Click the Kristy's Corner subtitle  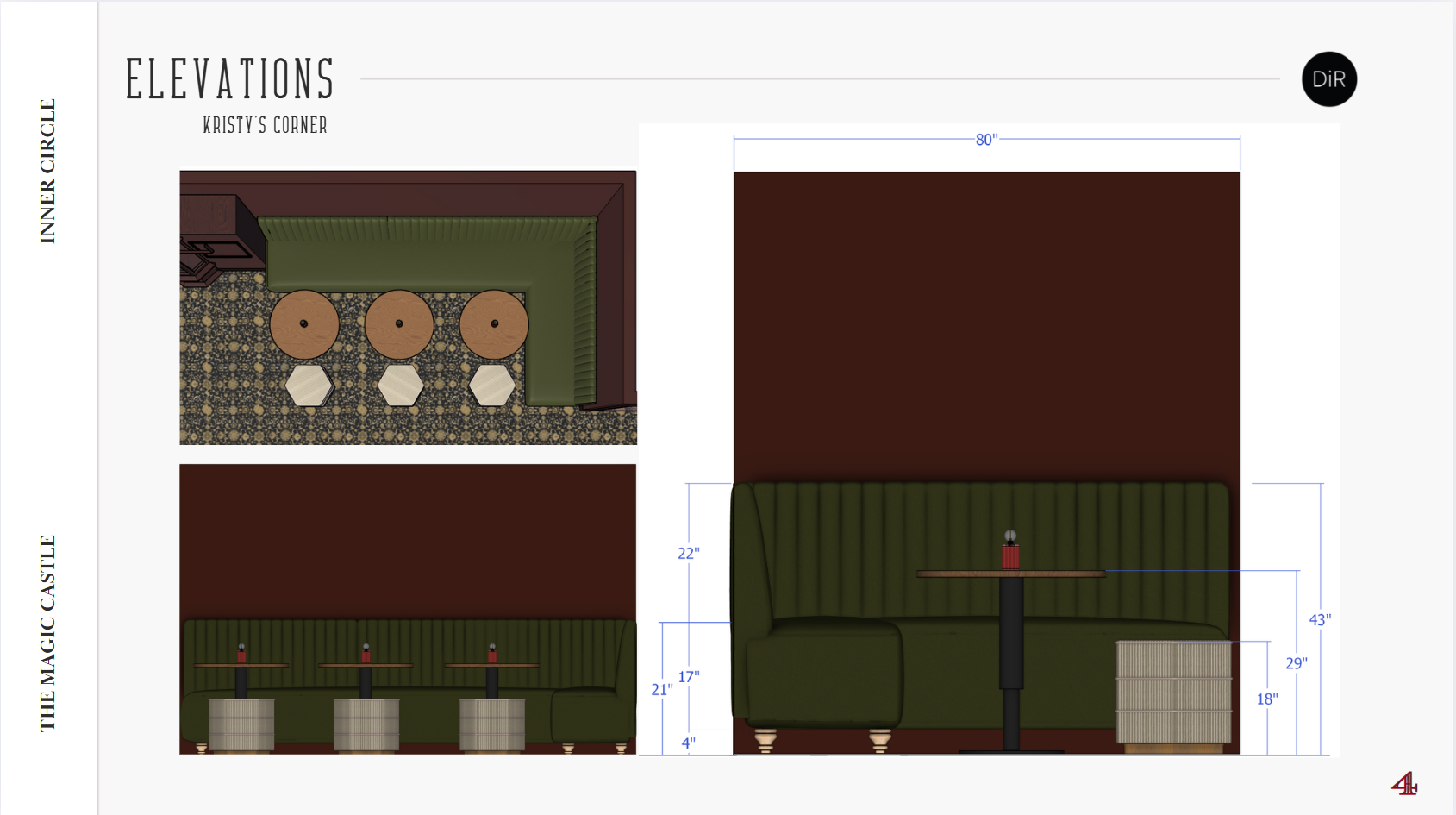(x=265, y=126)
